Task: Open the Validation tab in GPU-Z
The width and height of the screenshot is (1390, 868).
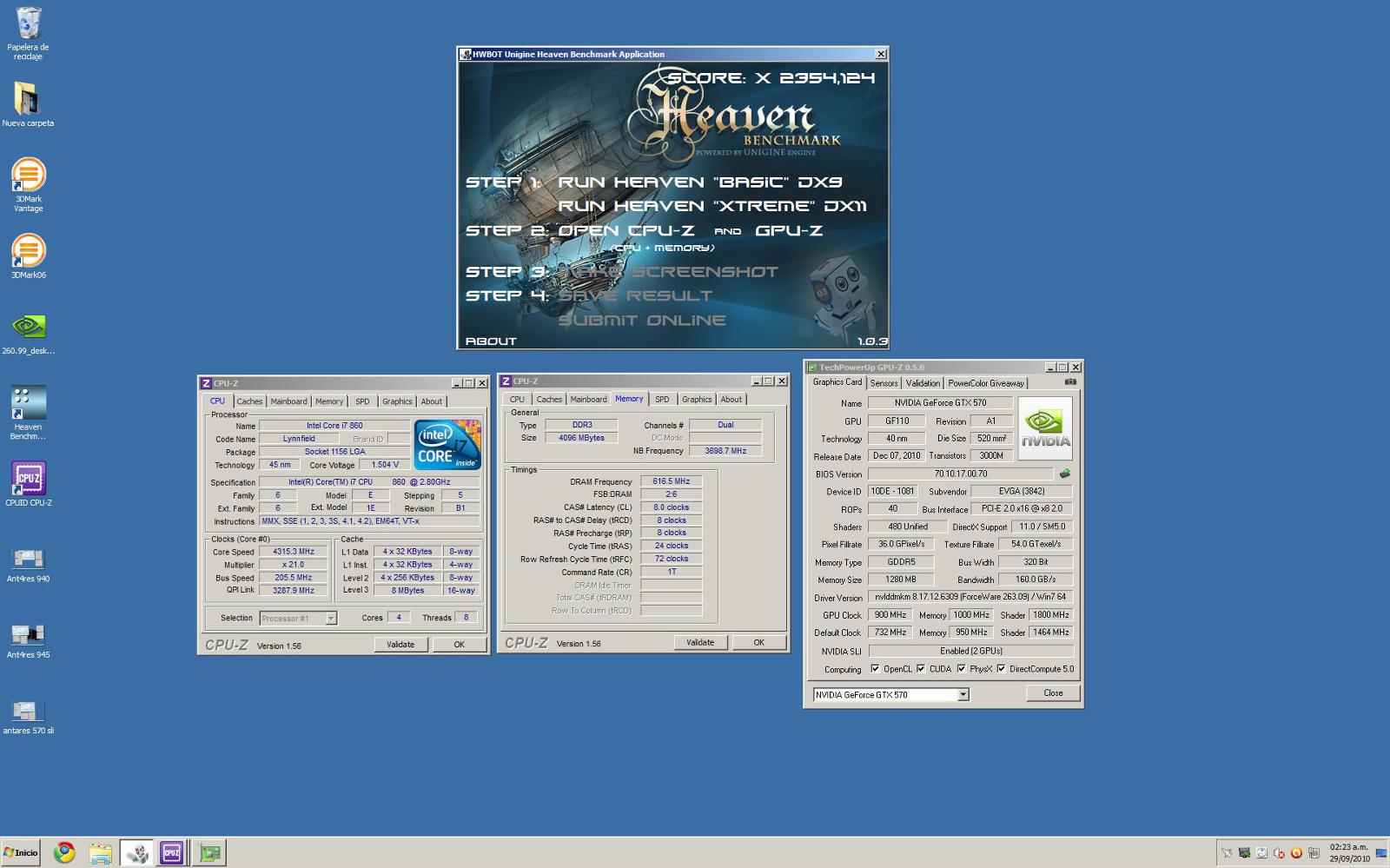Action: tap(923, 383)
